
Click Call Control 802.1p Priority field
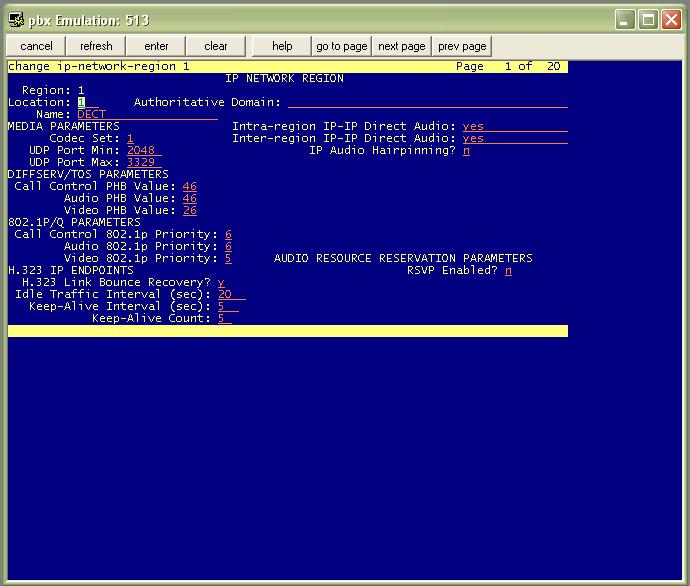click(x=228, y=234)
